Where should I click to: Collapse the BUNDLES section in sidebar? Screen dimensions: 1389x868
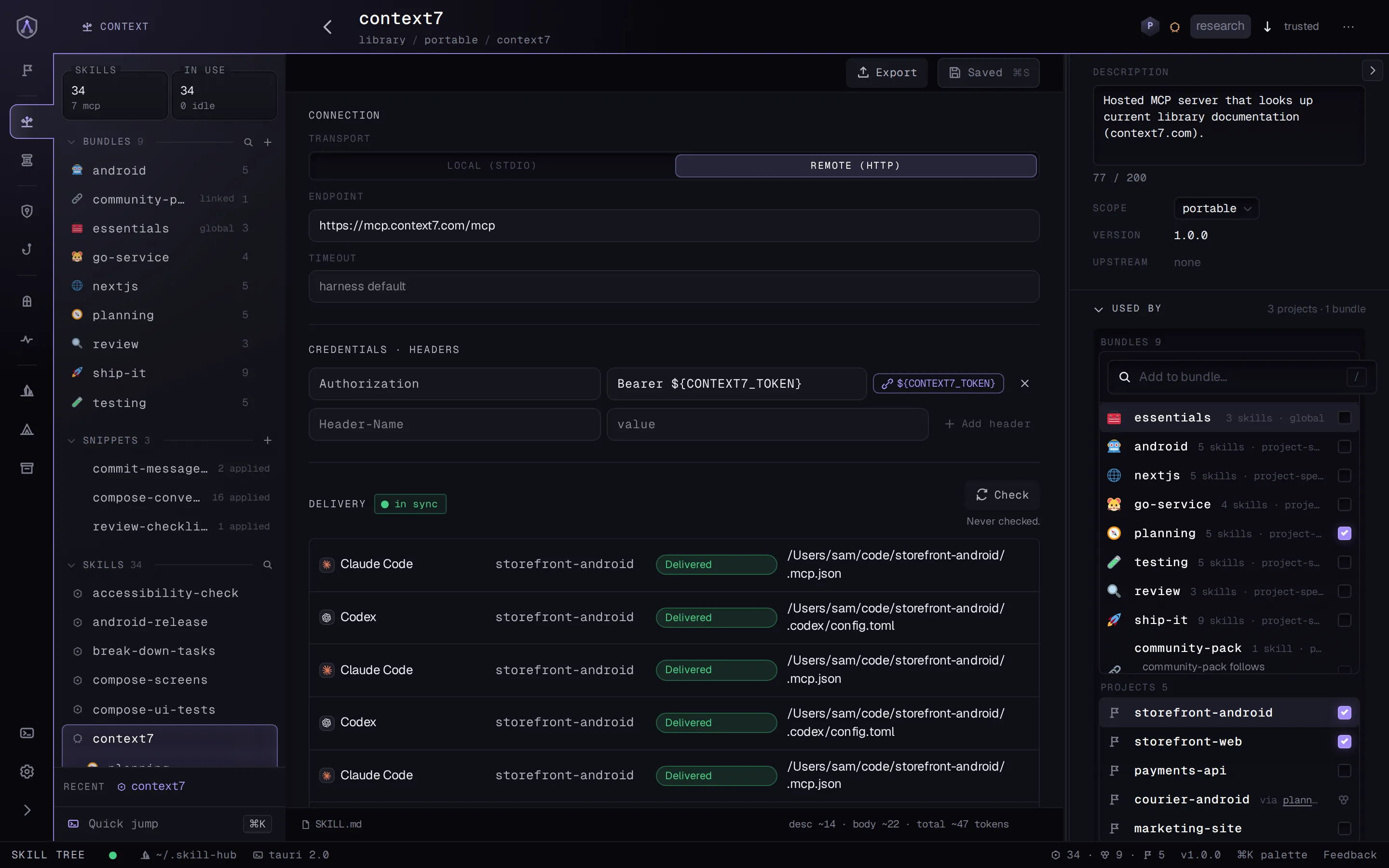tap(71, 142)
